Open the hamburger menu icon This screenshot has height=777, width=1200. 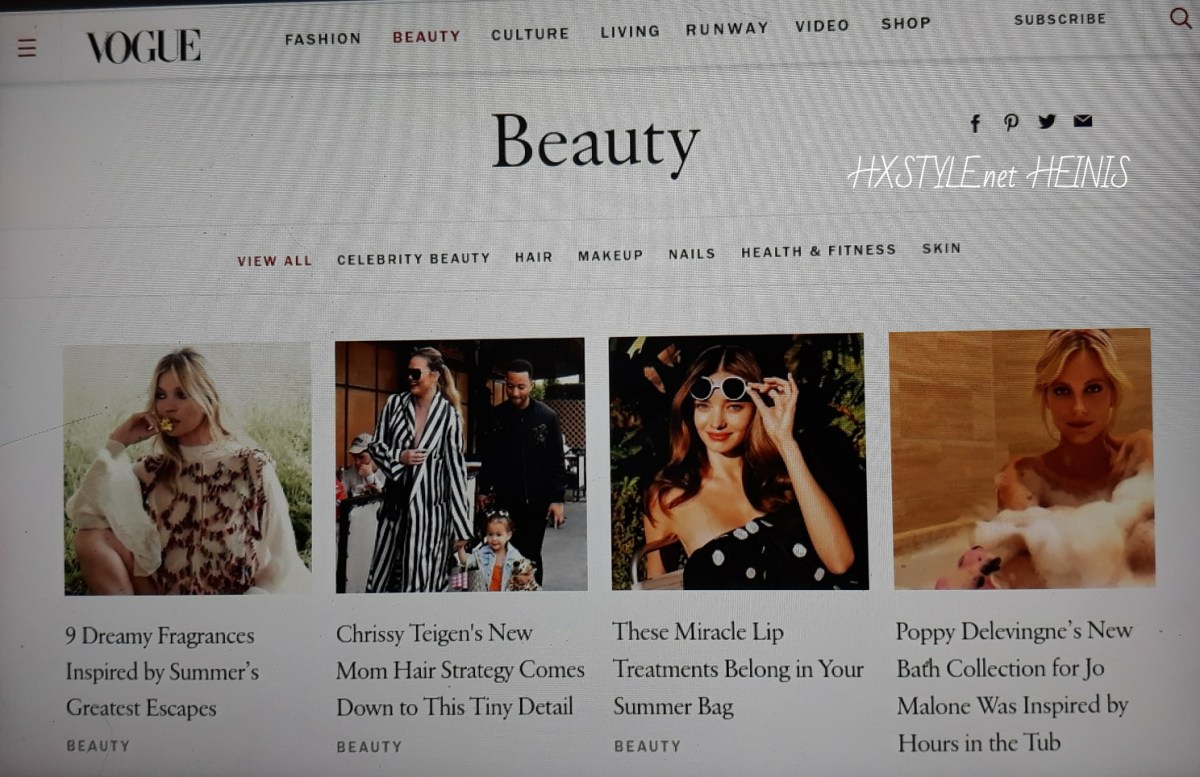click(x=27, y=47)
